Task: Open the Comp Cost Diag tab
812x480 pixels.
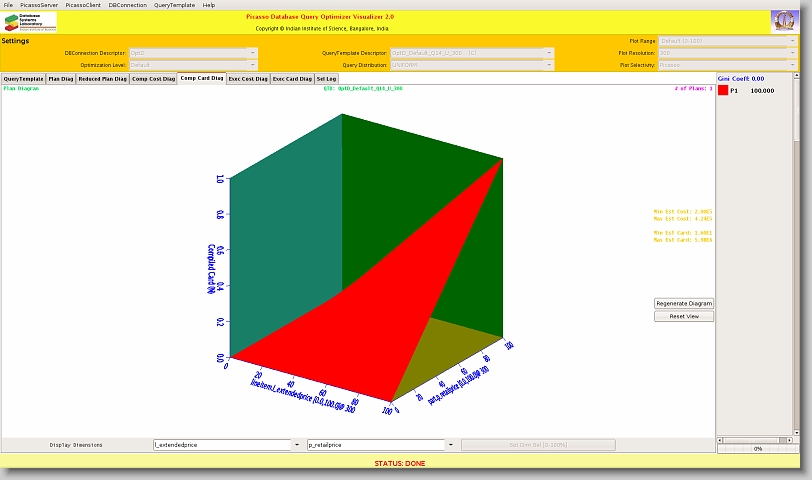Action: click(x=154, y=78)
